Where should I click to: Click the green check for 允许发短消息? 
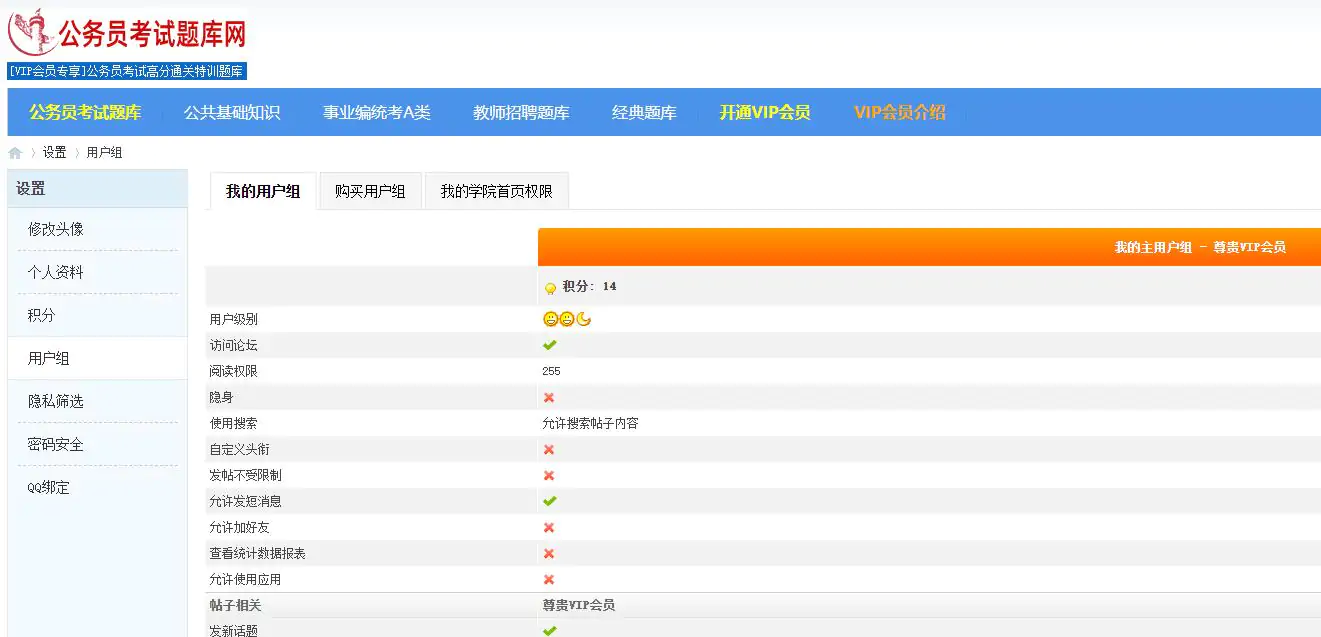(x=549, y=501)
